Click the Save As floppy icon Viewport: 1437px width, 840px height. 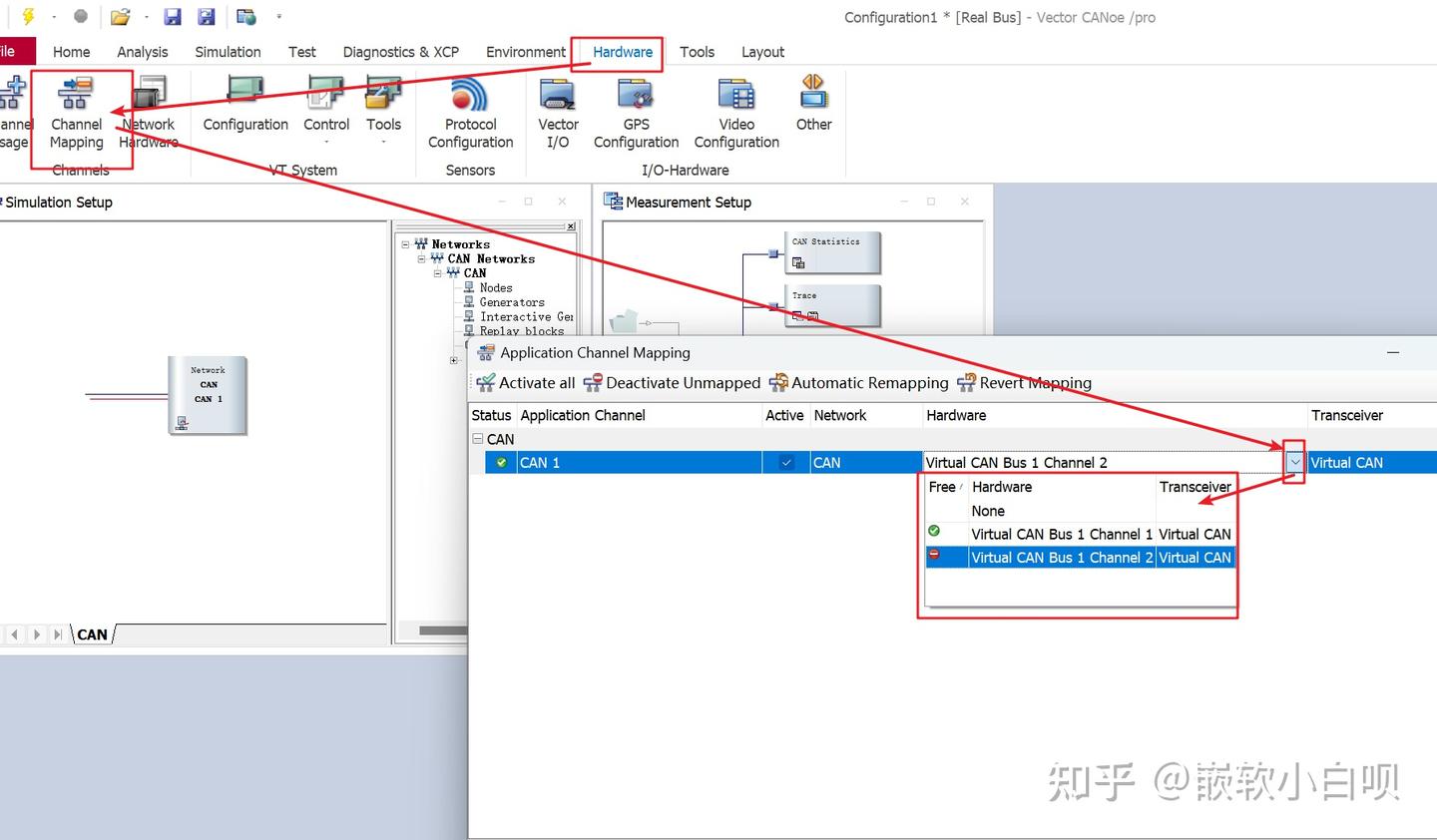point(207,17)
